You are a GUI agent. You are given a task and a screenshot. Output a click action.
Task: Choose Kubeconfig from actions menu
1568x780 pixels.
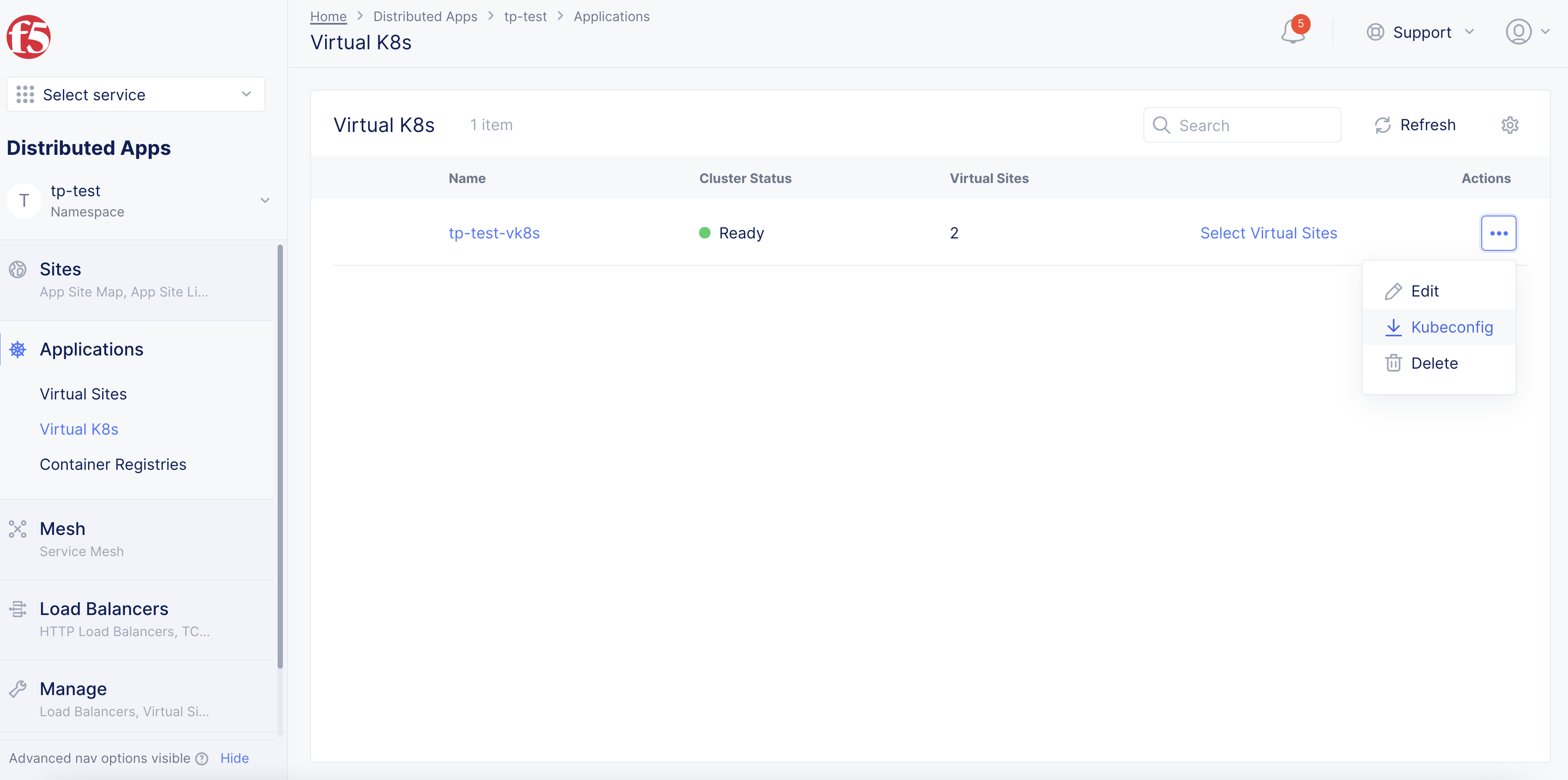tap(1451, 327)
